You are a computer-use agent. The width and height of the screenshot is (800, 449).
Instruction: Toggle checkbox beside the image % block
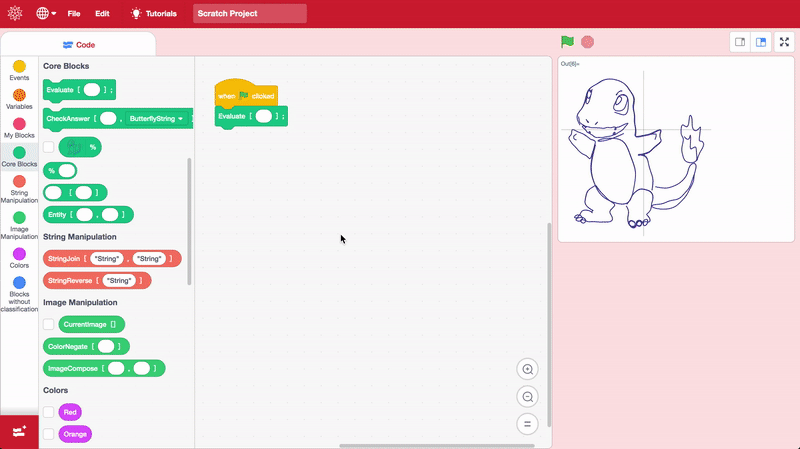pyautogui.click(x=48, y=147)
